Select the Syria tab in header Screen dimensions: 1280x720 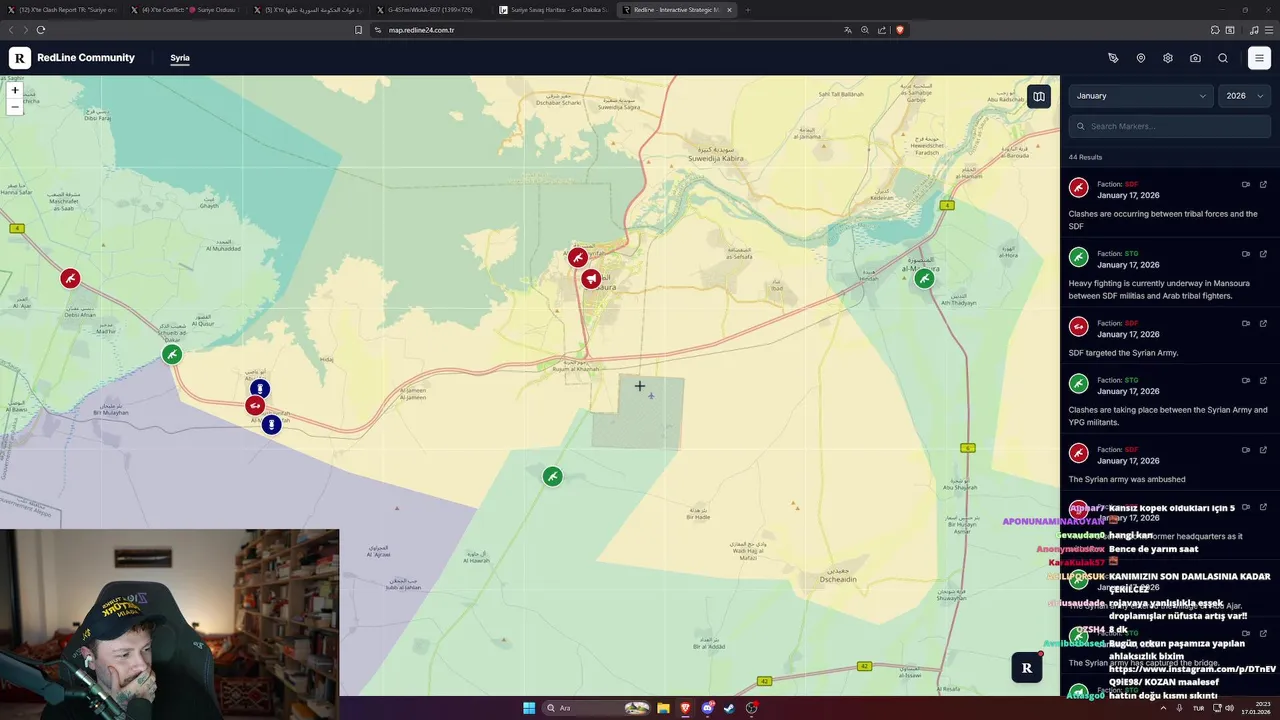(x=180, y=58)
